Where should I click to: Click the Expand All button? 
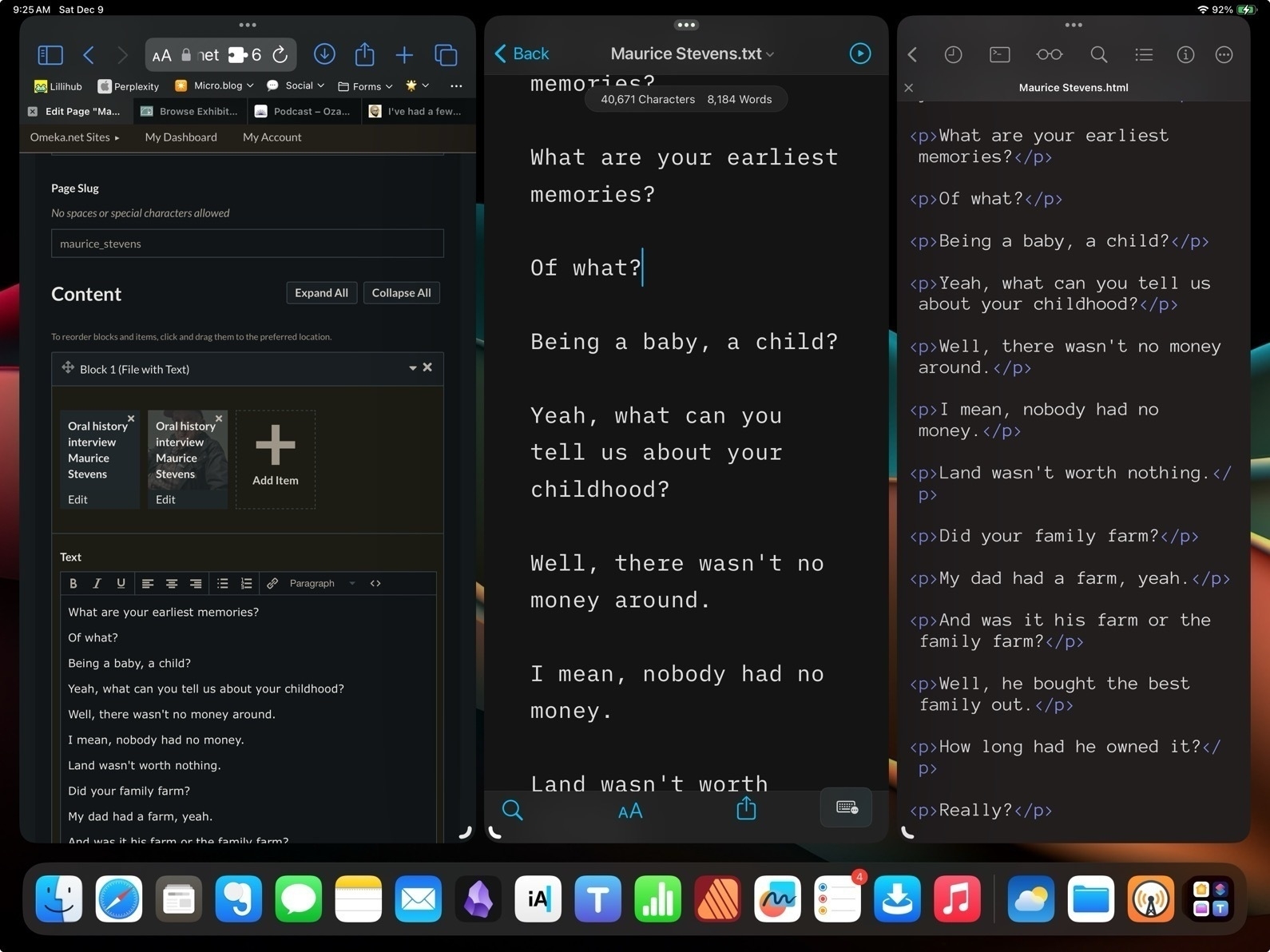pyautogui.click(x=321, y=293)
